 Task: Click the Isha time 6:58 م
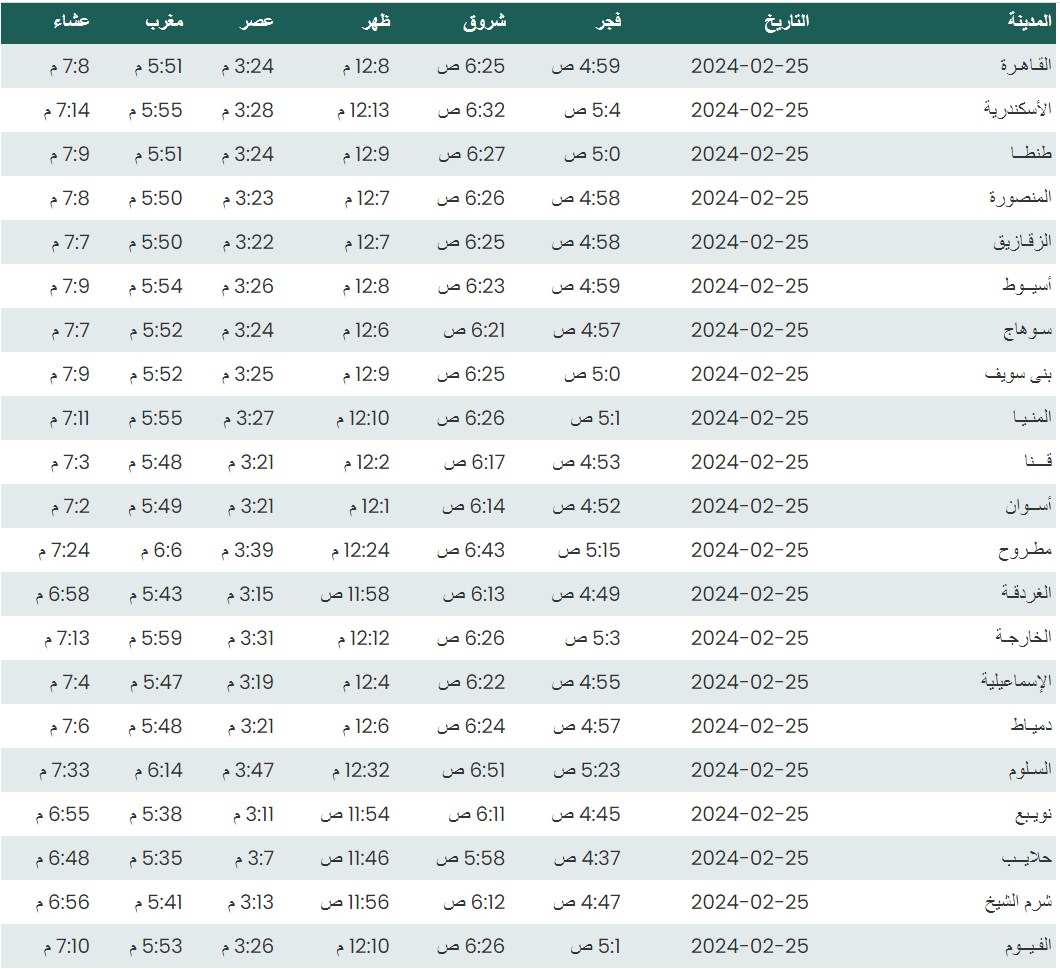65,594
